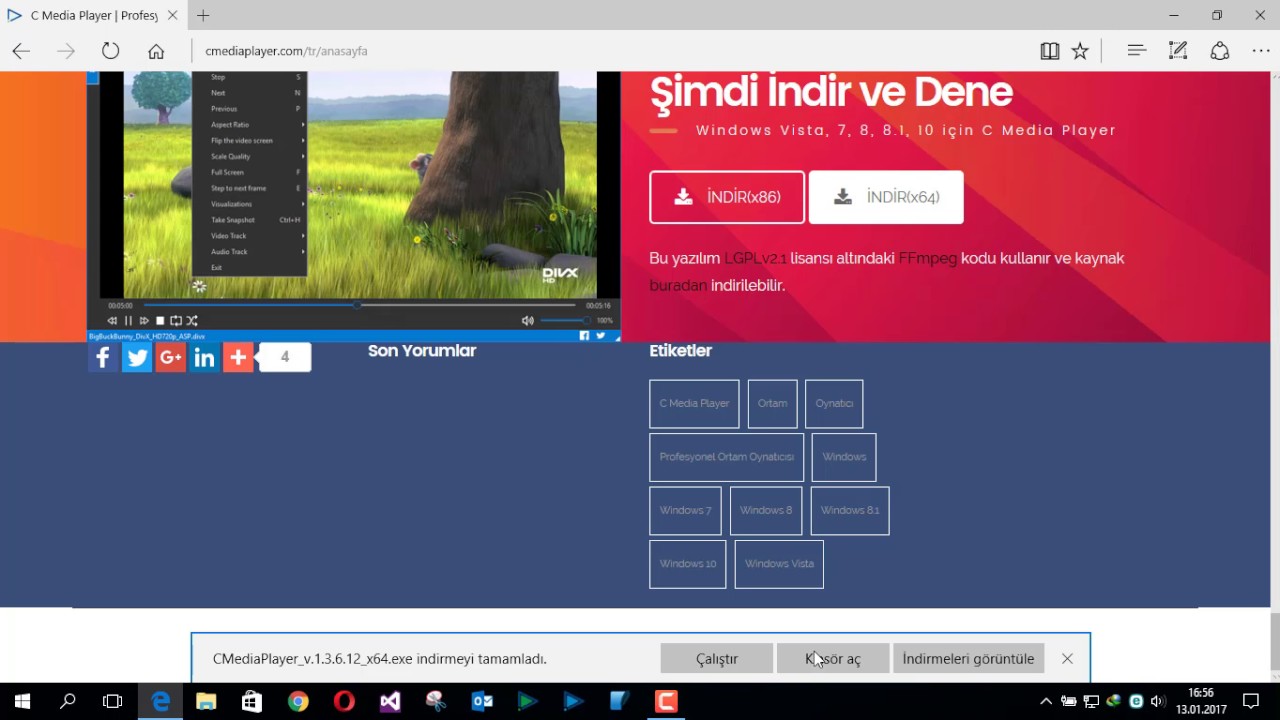Open the Windows Start menu

click(x=22, y=701)
